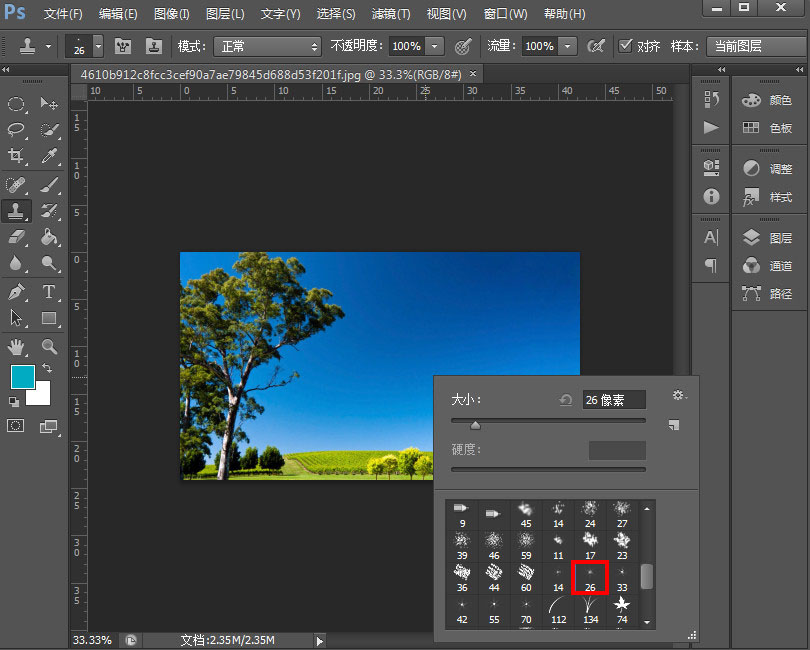The image size is (810, 650).
Task: Select the Lasso tool
Action: point(16,129)
